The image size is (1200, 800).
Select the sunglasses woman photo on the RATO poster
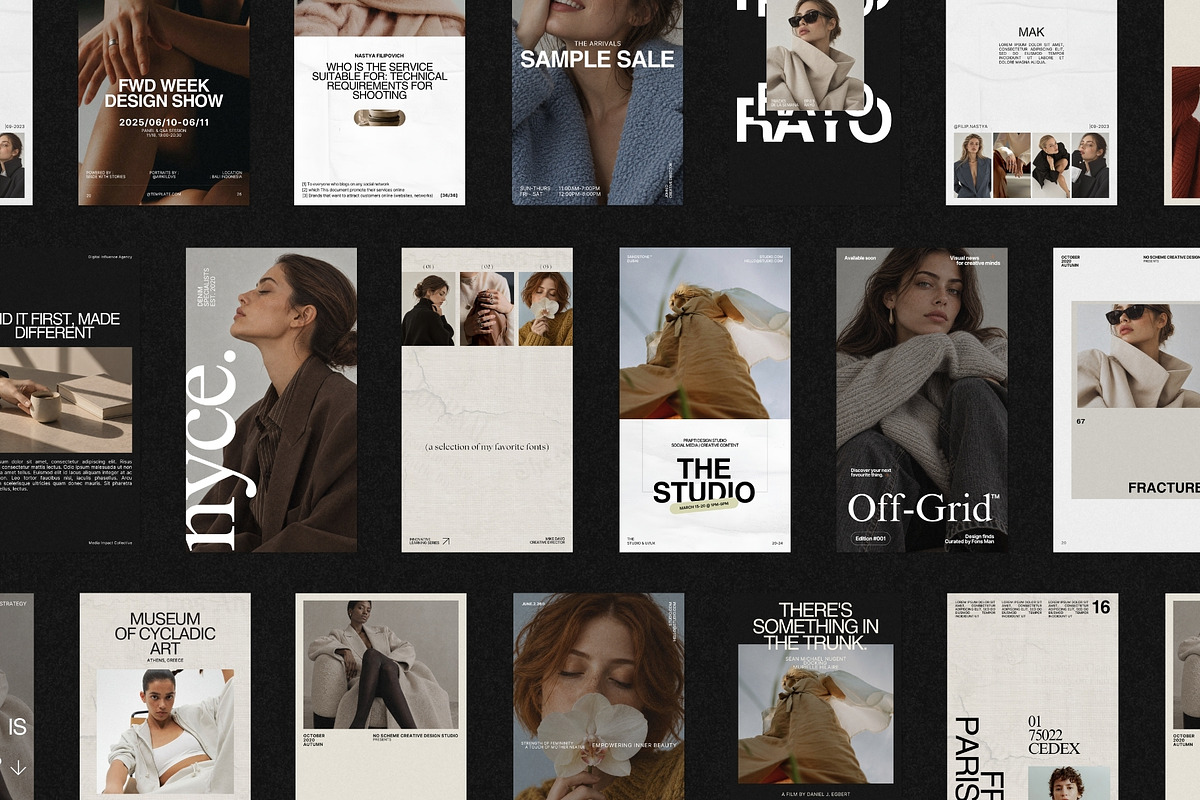point(814,55)
